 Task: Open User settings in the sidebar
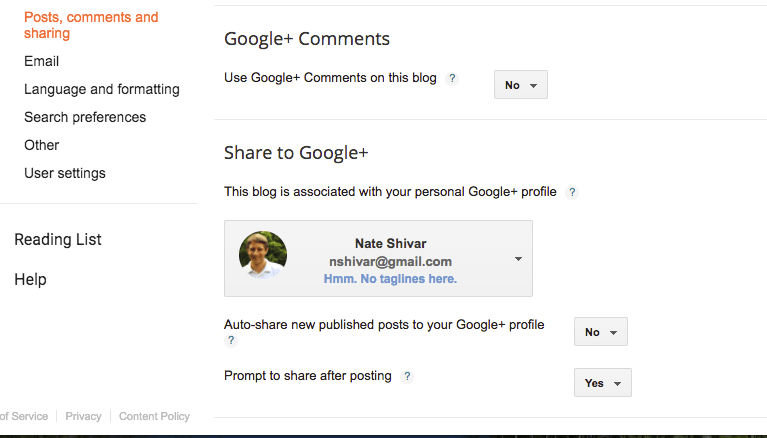[65, 173]
